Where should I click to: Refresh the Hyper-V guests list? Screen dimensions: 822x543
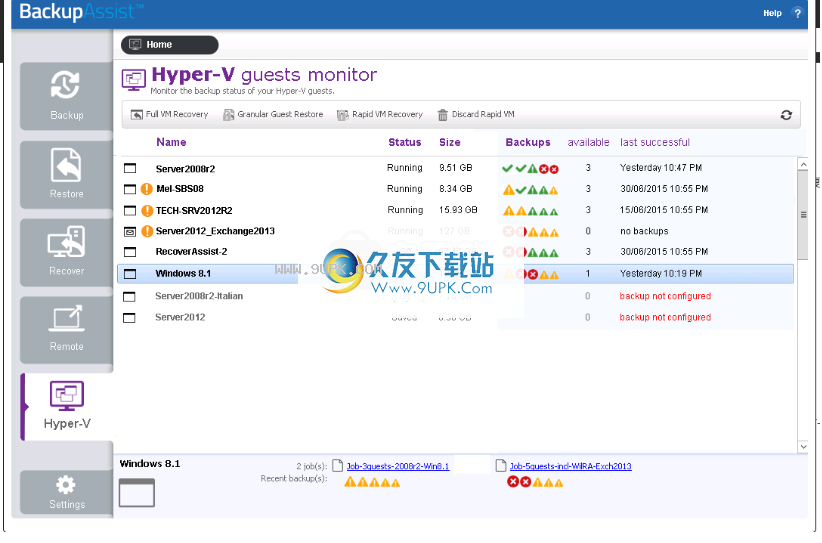(x=786, y=115)
